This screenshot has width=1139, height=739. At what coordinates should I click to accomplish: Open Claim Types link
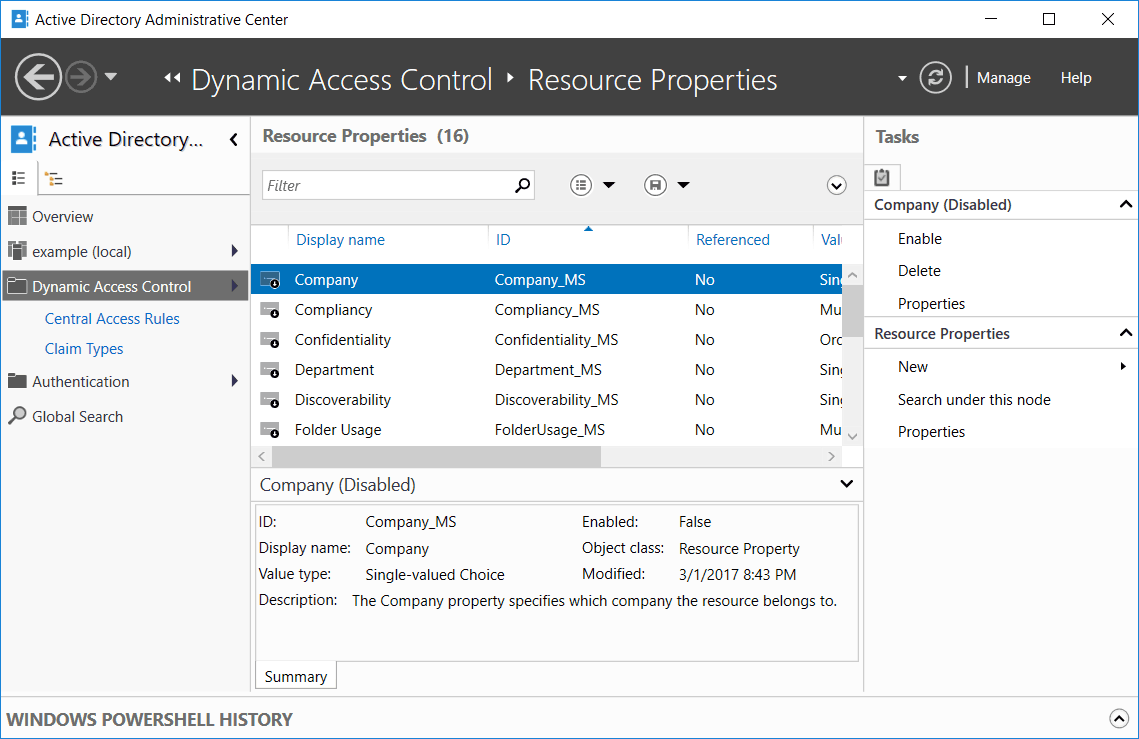[84, 349]
